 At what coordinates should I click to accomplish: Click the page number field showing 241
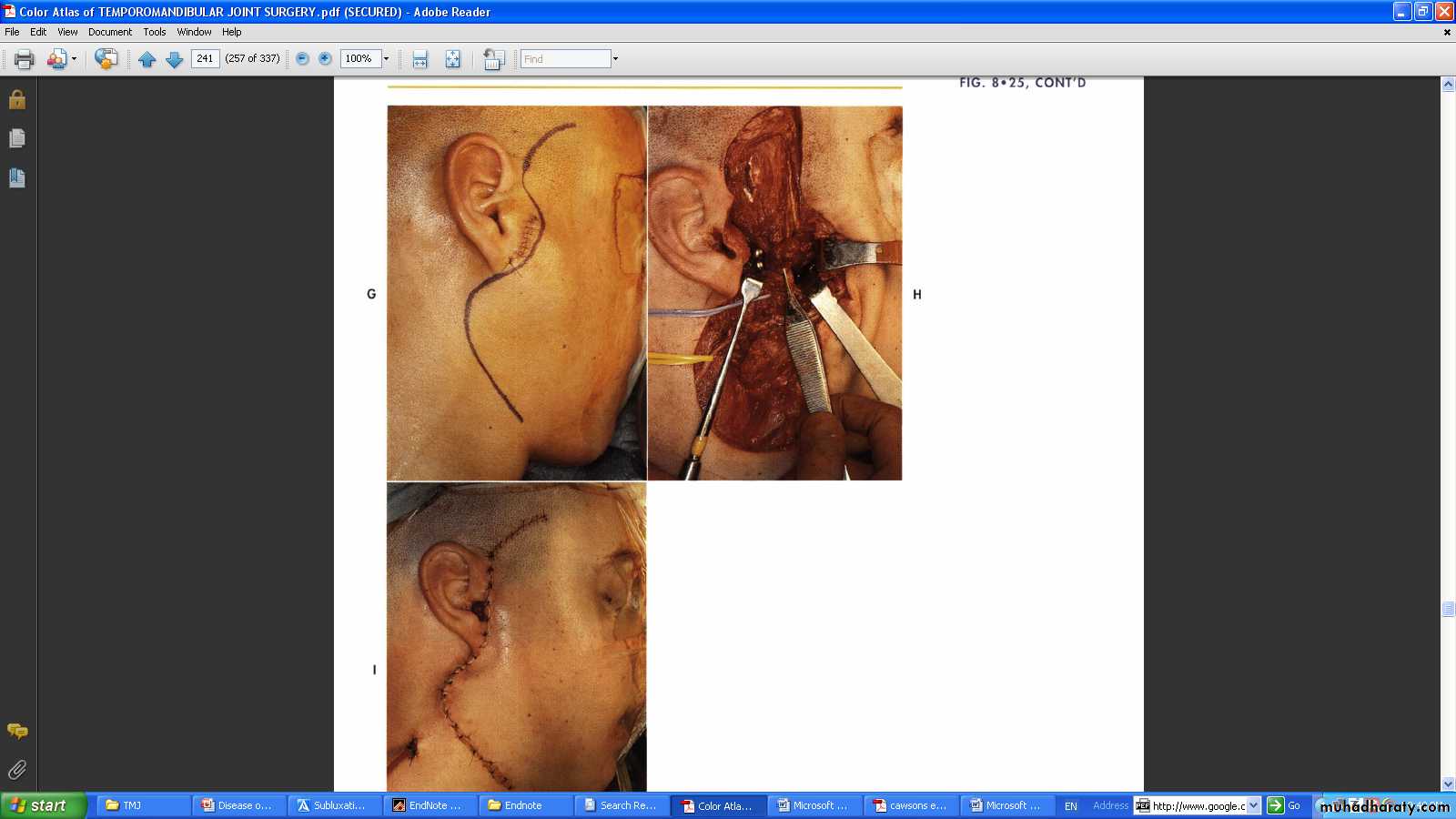(205, 58)
